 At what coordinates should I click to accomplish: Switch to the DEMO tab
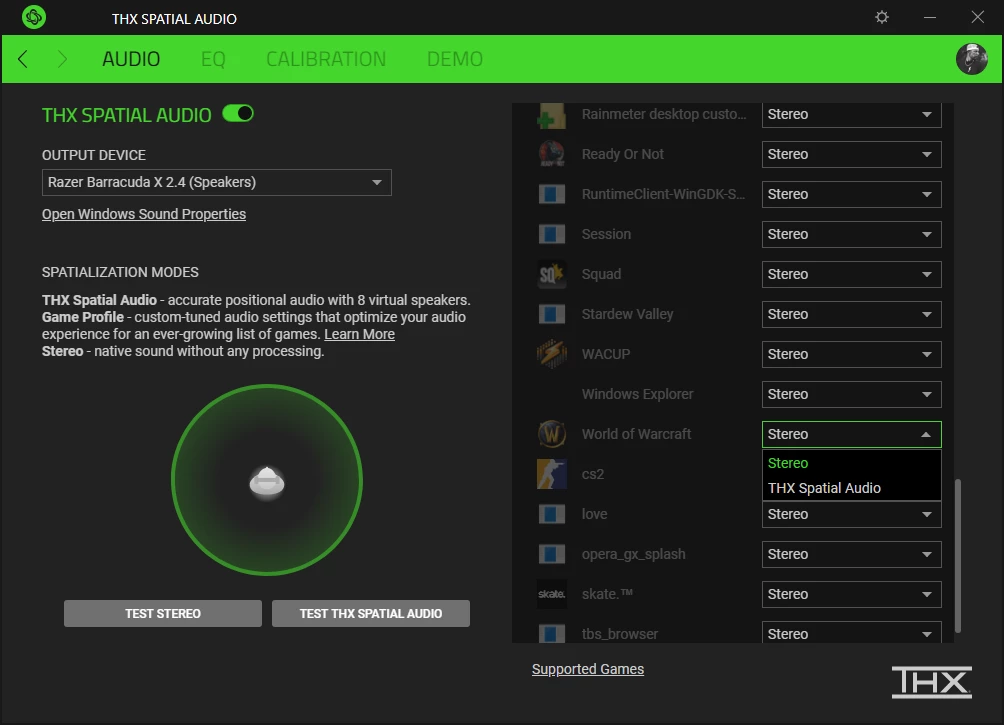(x=455, y=59)
